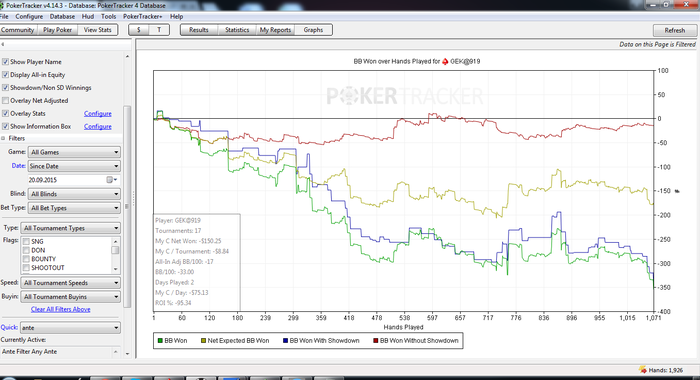
Task: Open the Game dropdown
Action: click(74, 152)
